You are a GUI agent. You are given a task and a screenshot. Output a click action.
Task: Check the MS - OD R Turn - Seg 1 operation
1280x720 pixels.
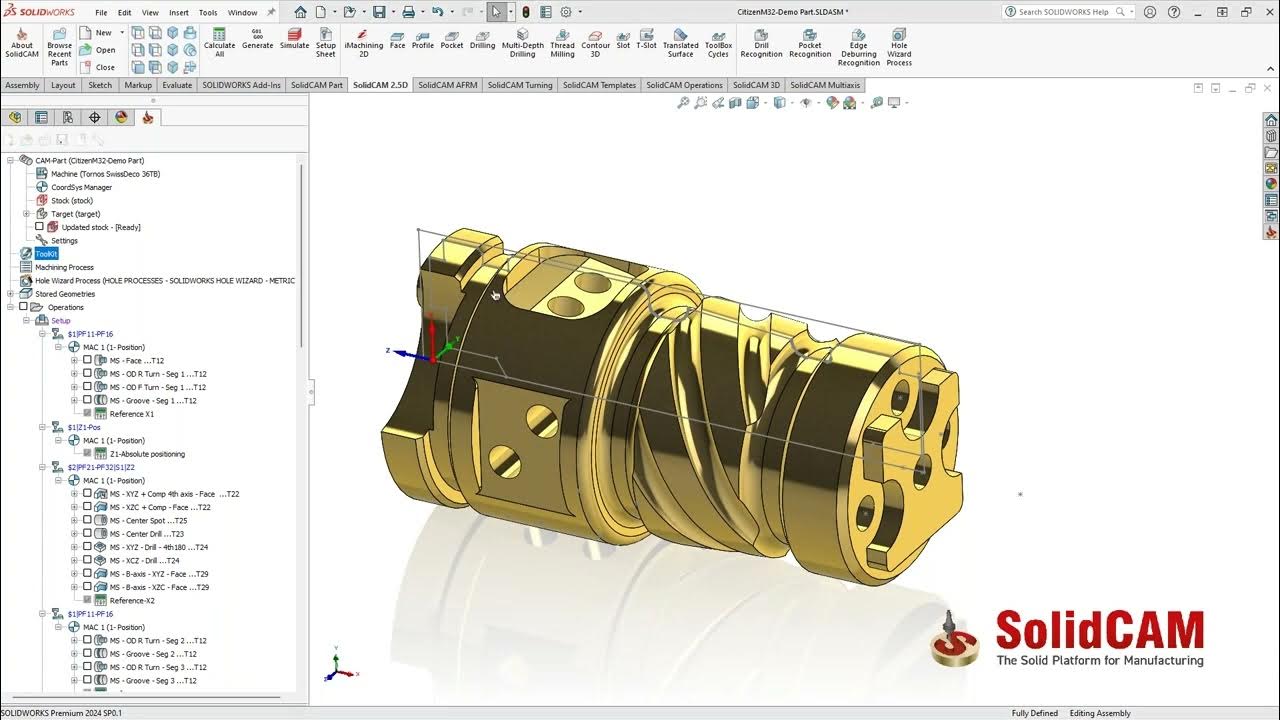(x=87, y=374)
